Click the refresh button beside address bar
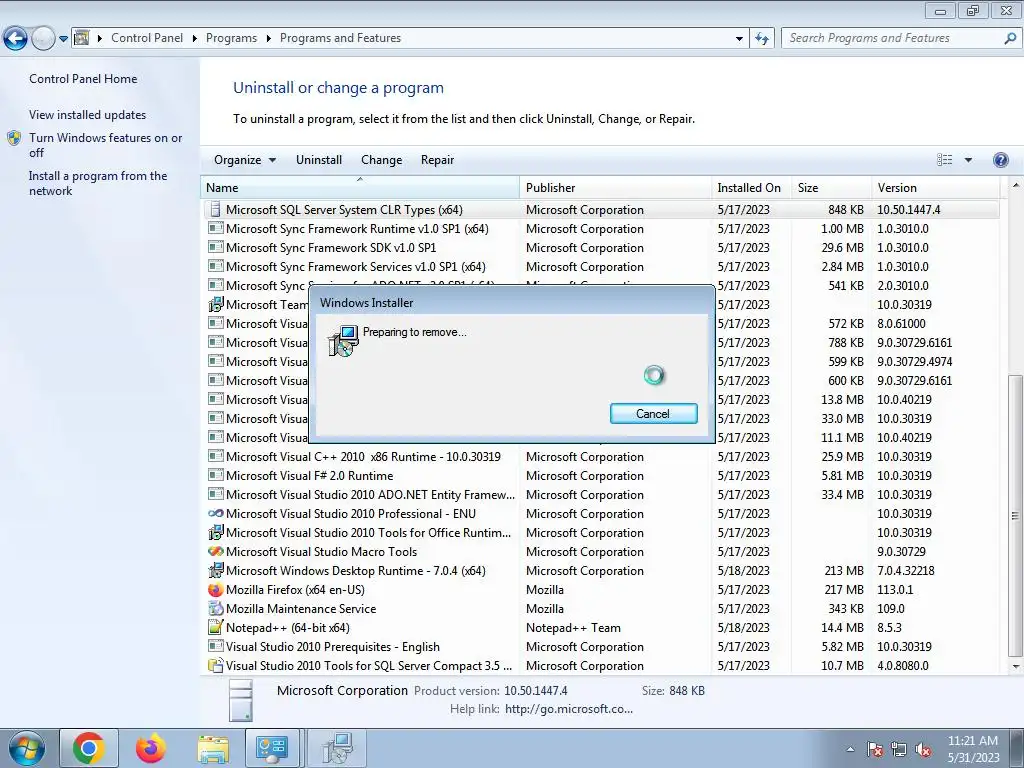 761,39
